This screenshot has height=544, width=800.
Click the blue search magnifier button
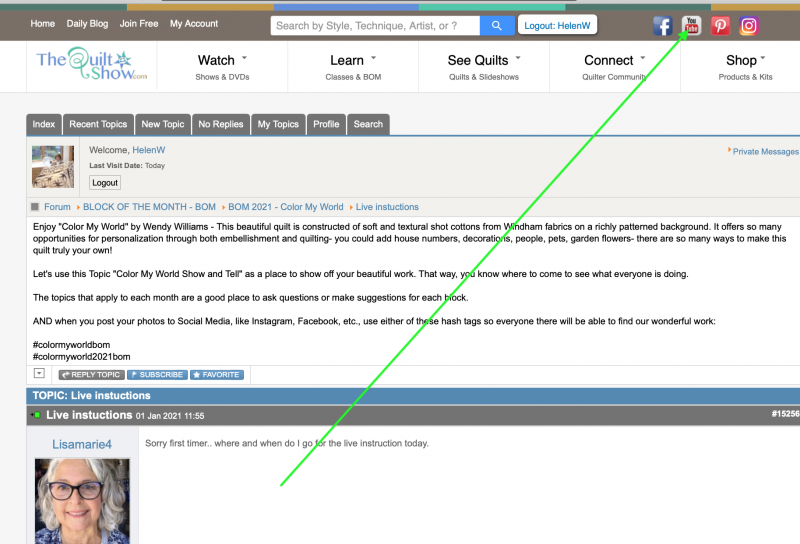[x=494, y=25]
